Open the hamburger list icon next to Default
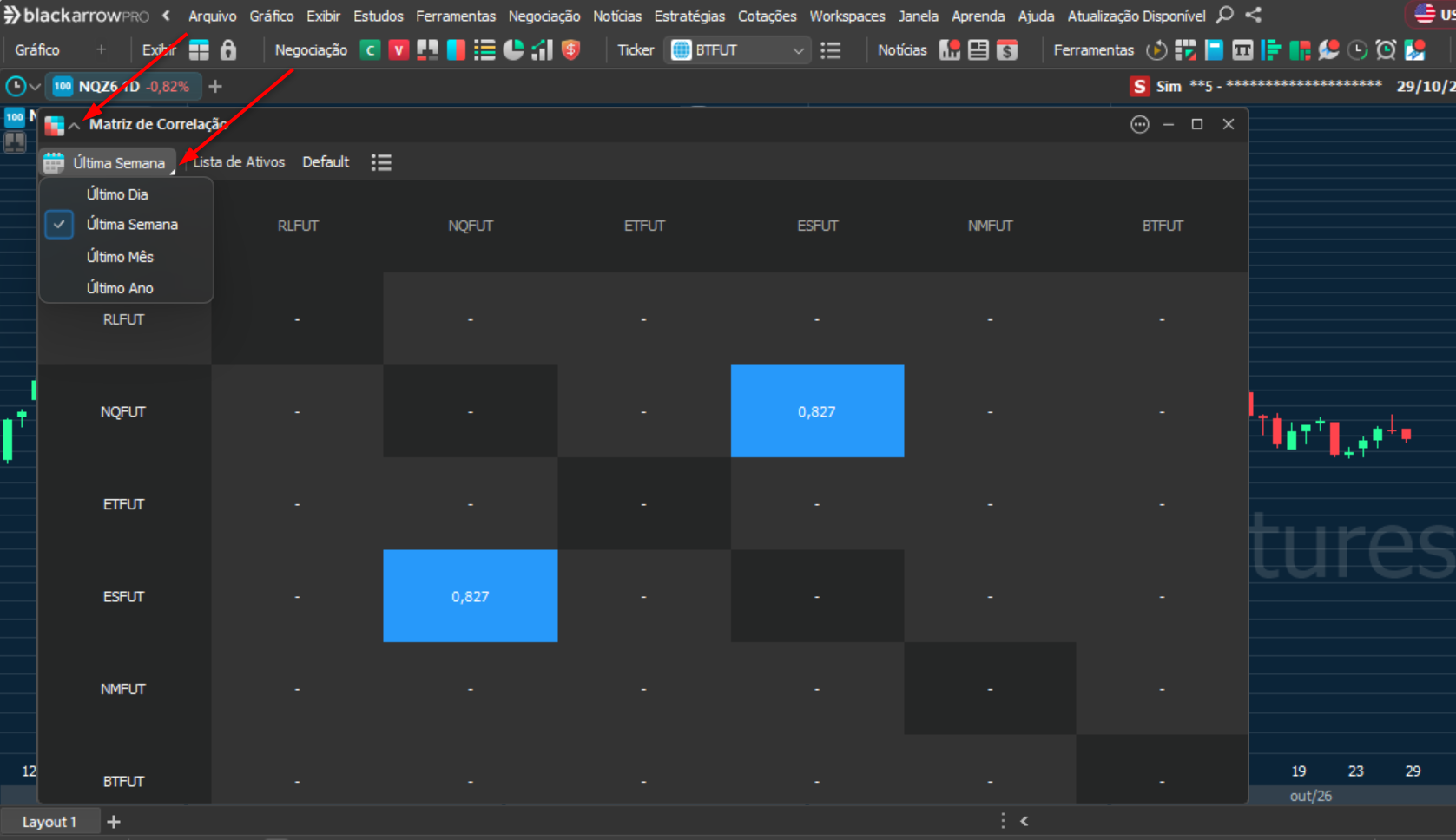The width and height of the screenshot is (1456, 840). (381, 162)
